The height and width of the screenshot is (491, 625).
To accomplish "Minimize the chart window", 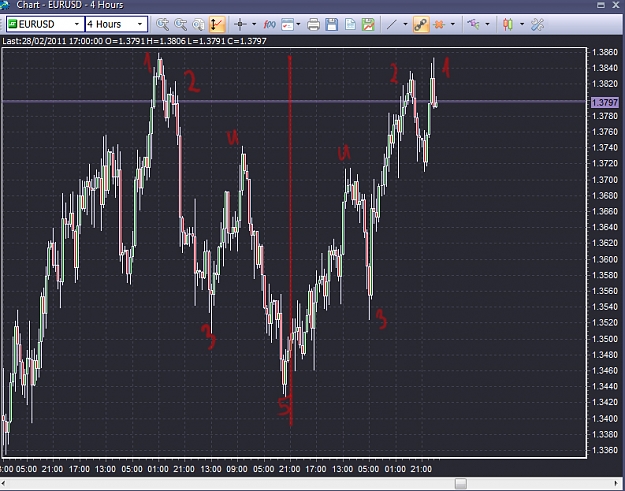I will point(601,5).
